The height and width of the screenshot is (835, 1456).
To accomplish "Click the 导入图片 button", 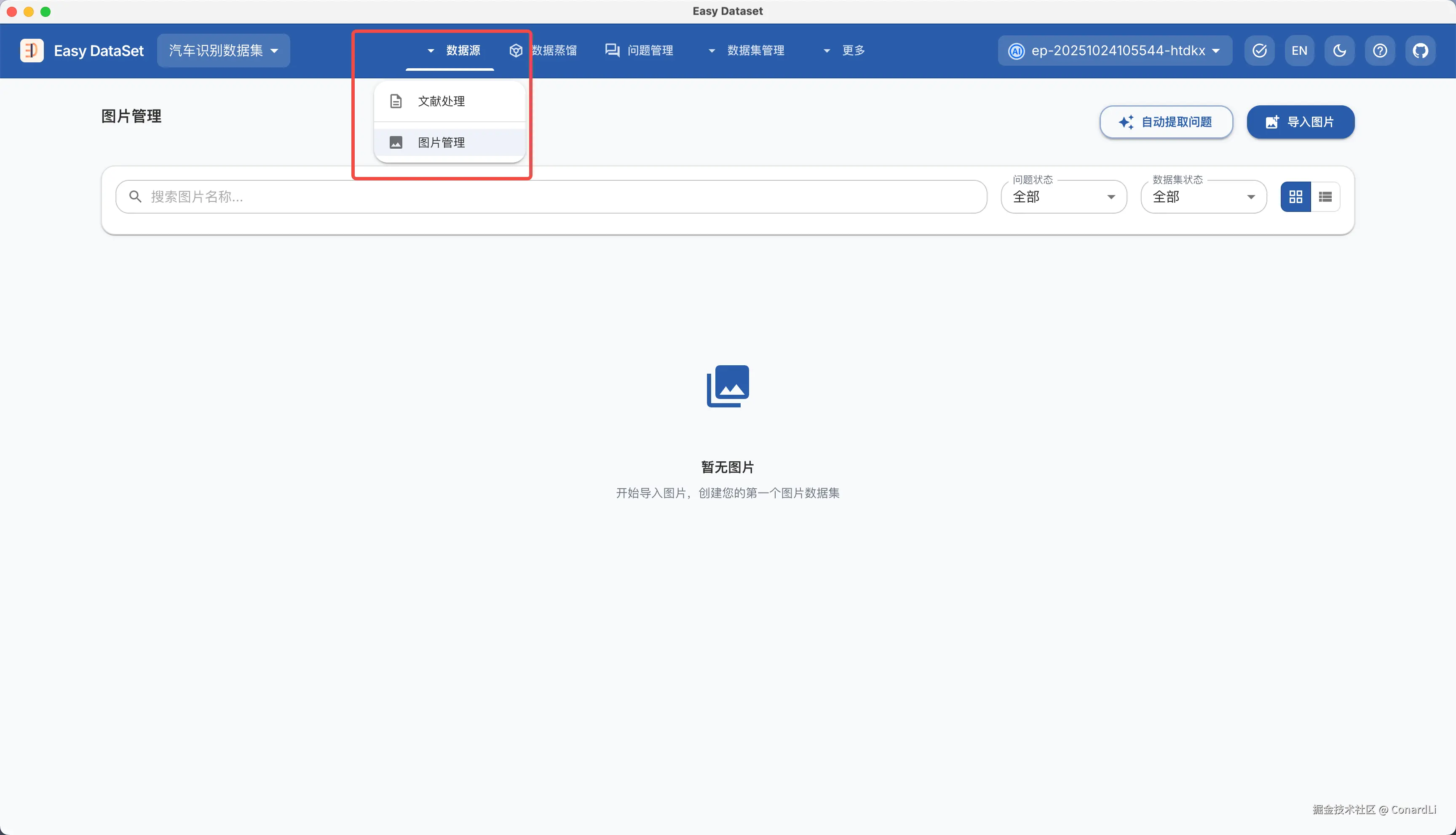I will [1300, 122].
